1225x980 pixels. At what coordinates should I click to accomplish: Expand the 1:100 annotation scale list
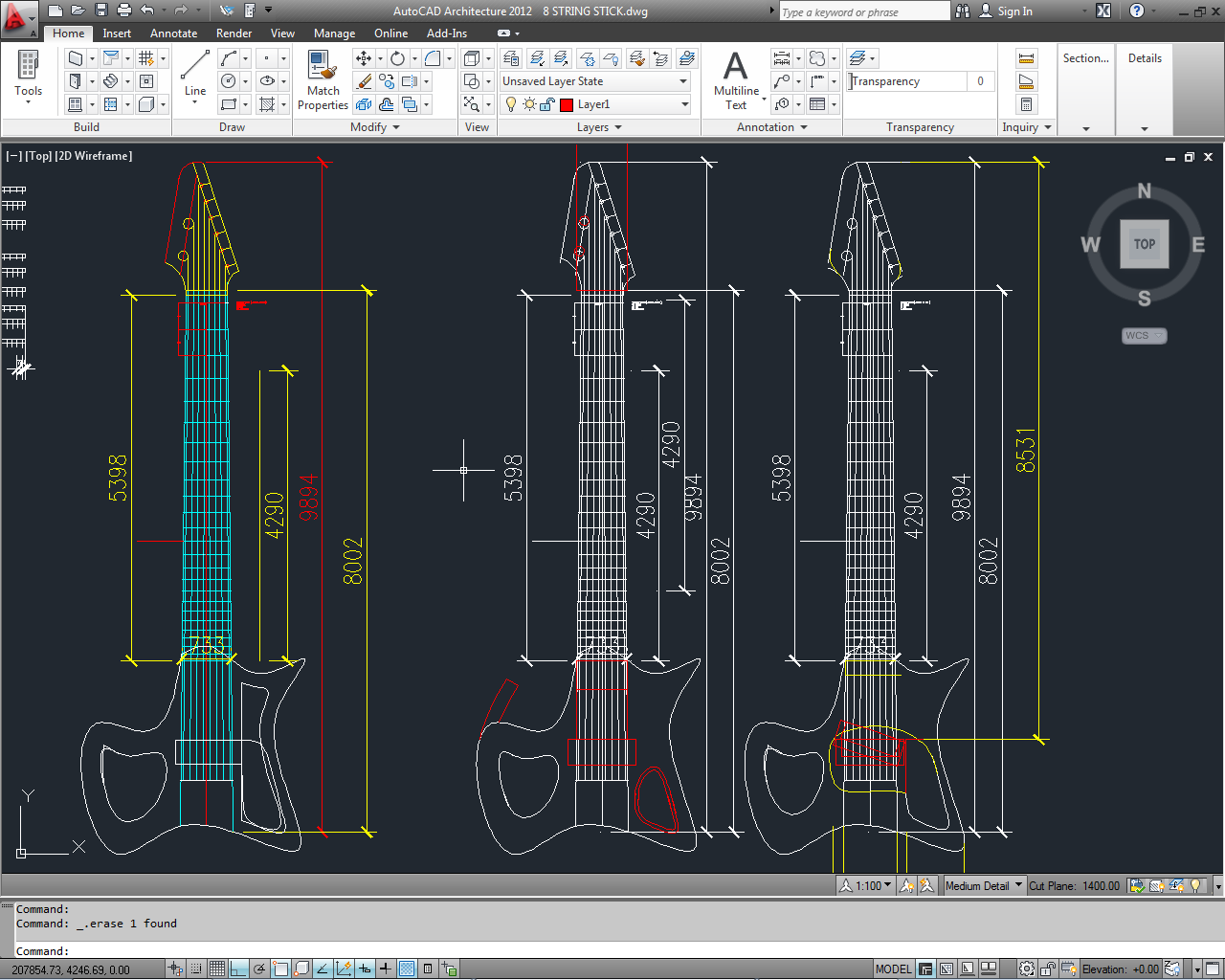pos(873,886)
